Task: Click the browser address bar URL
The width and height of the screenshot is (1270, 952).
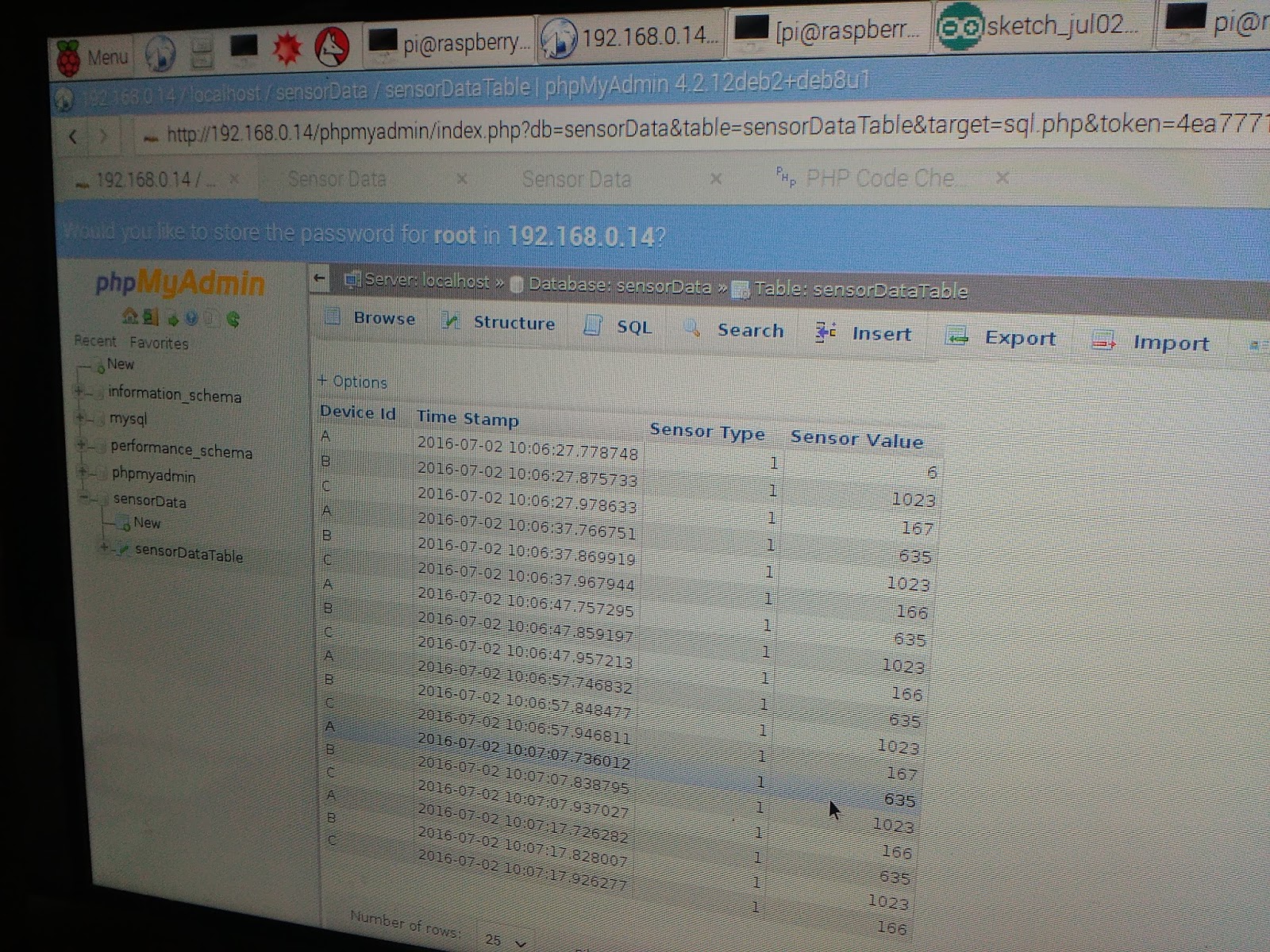Action: (x=556, y=133)
